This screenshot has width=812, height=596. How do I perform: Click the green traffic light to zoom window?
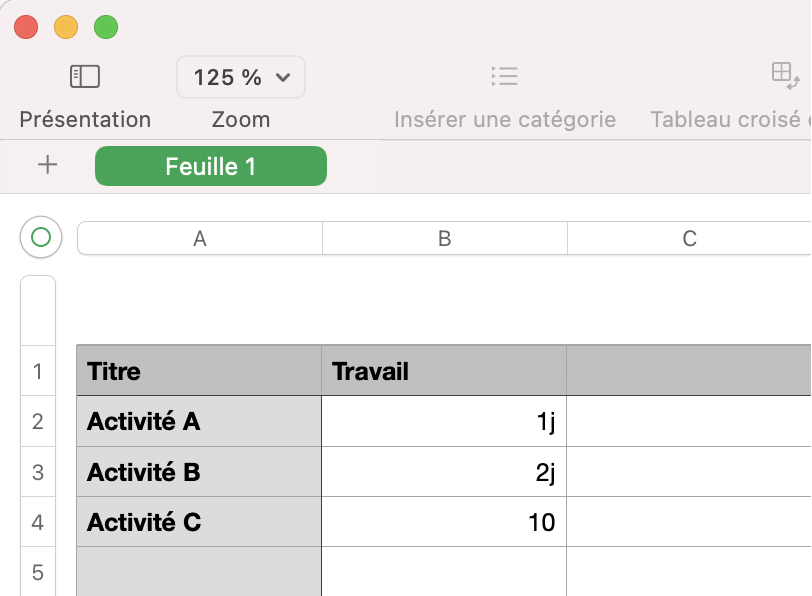pos(106,27)
